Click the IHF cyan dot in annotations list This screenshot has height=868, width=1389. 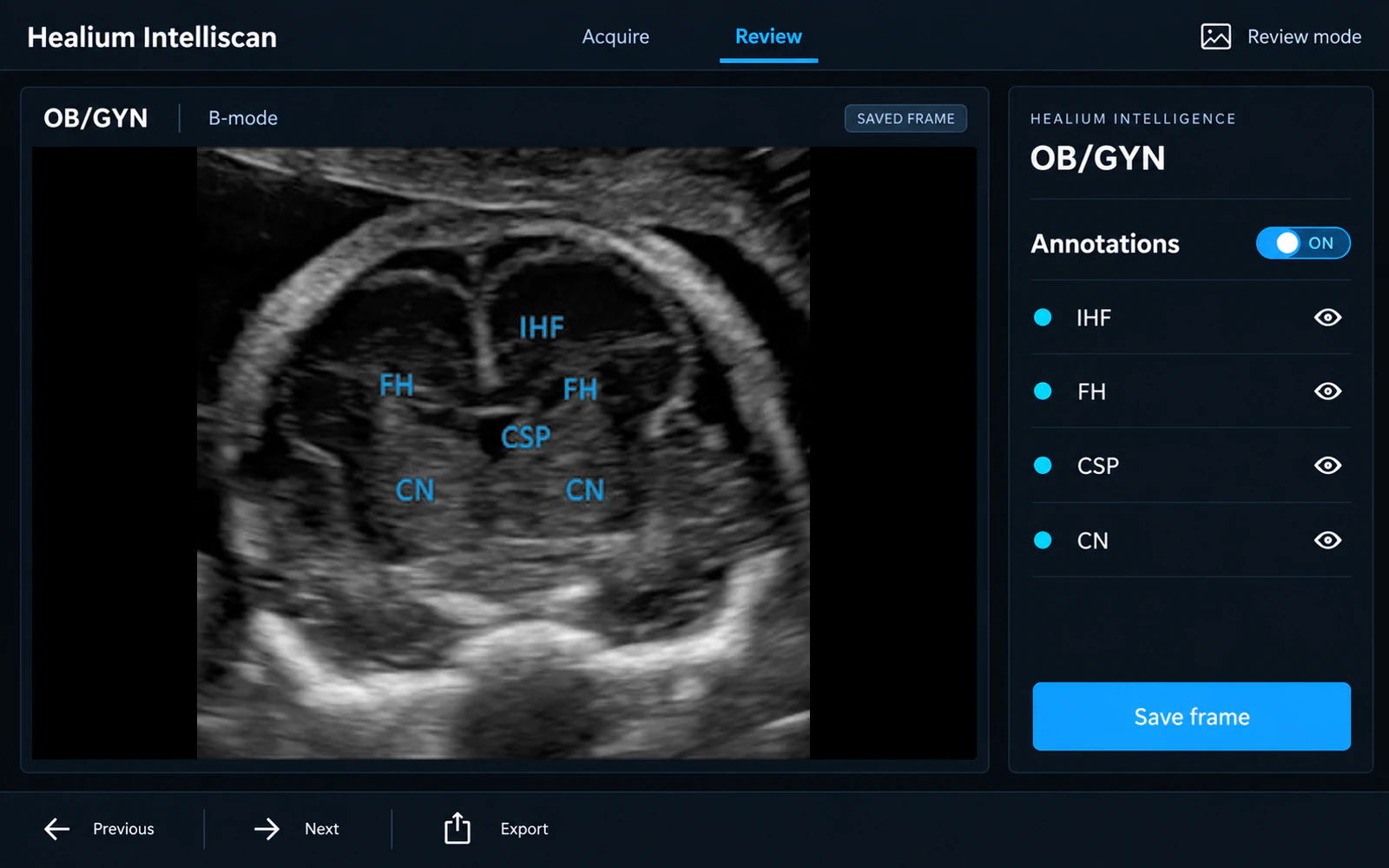[x=1043, y=318]
